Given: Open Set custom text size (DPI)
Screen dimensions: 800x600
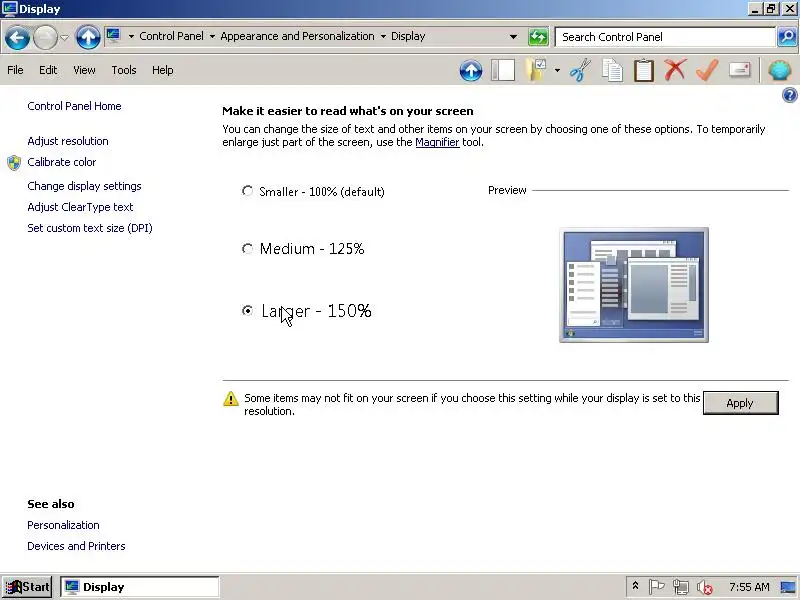Looking at the screenshot, I should click(x=90, y=228).
